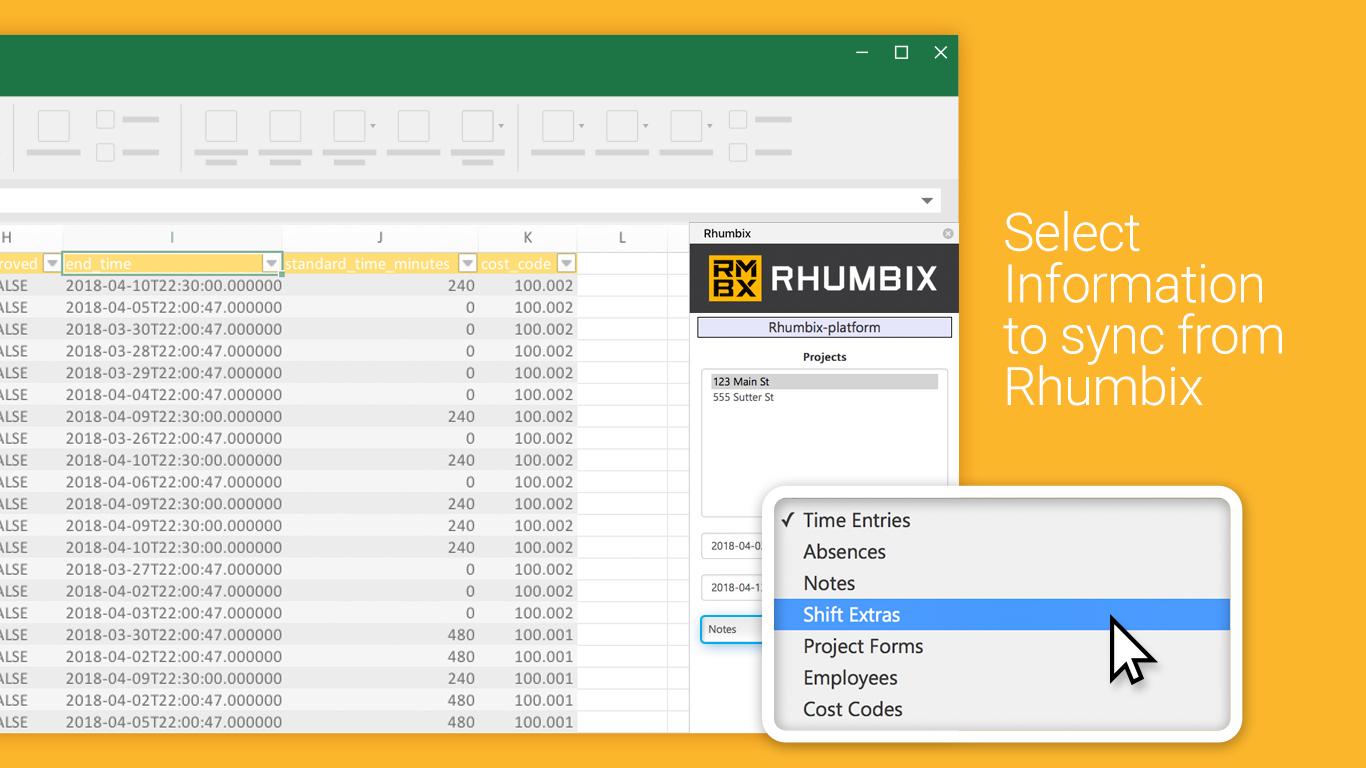
Task: Open the standard_time_minutes column filter dropdown
Action: coord(467,264)
